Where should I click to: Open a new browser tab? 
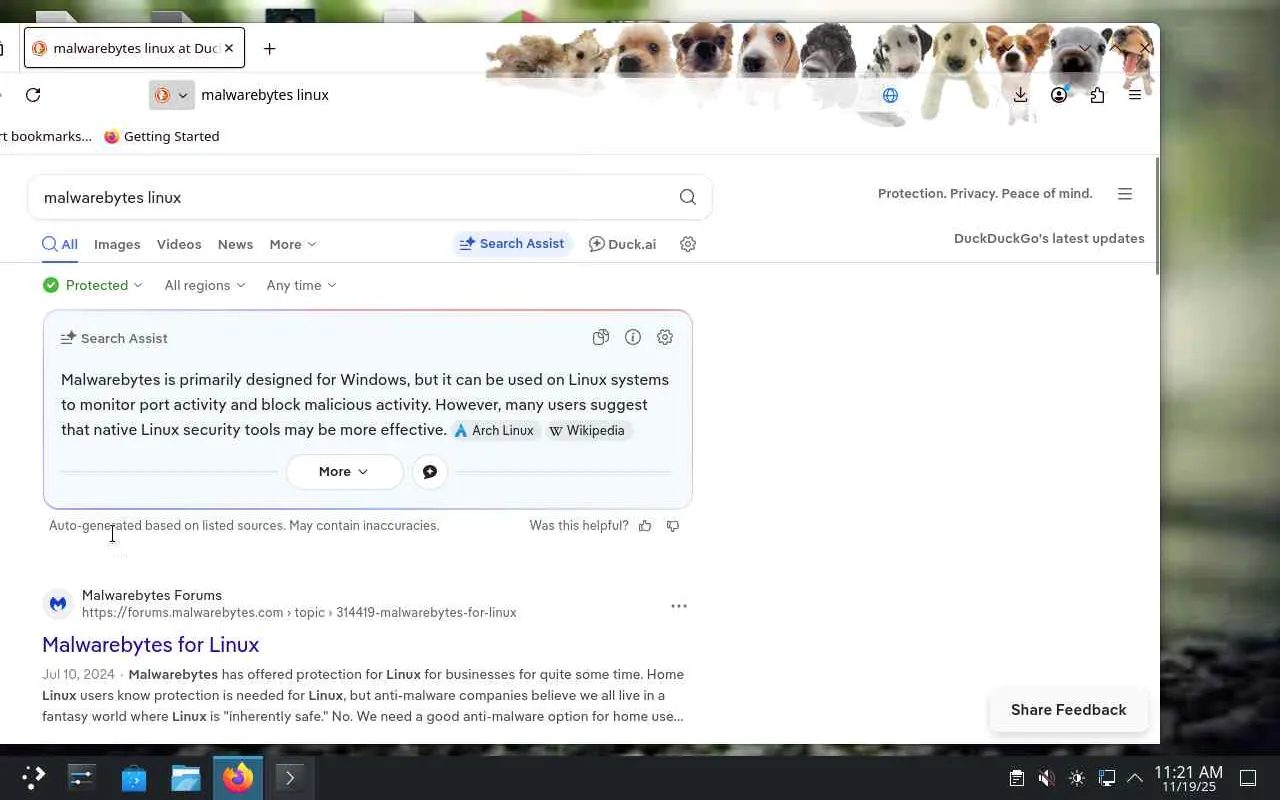click(x=270, y=48)
